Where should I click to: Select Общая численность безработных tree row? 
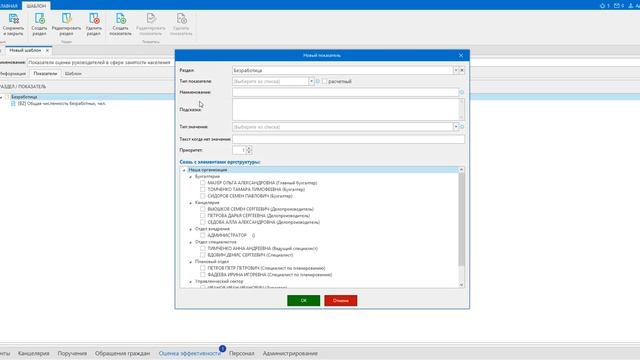point(62,104)
